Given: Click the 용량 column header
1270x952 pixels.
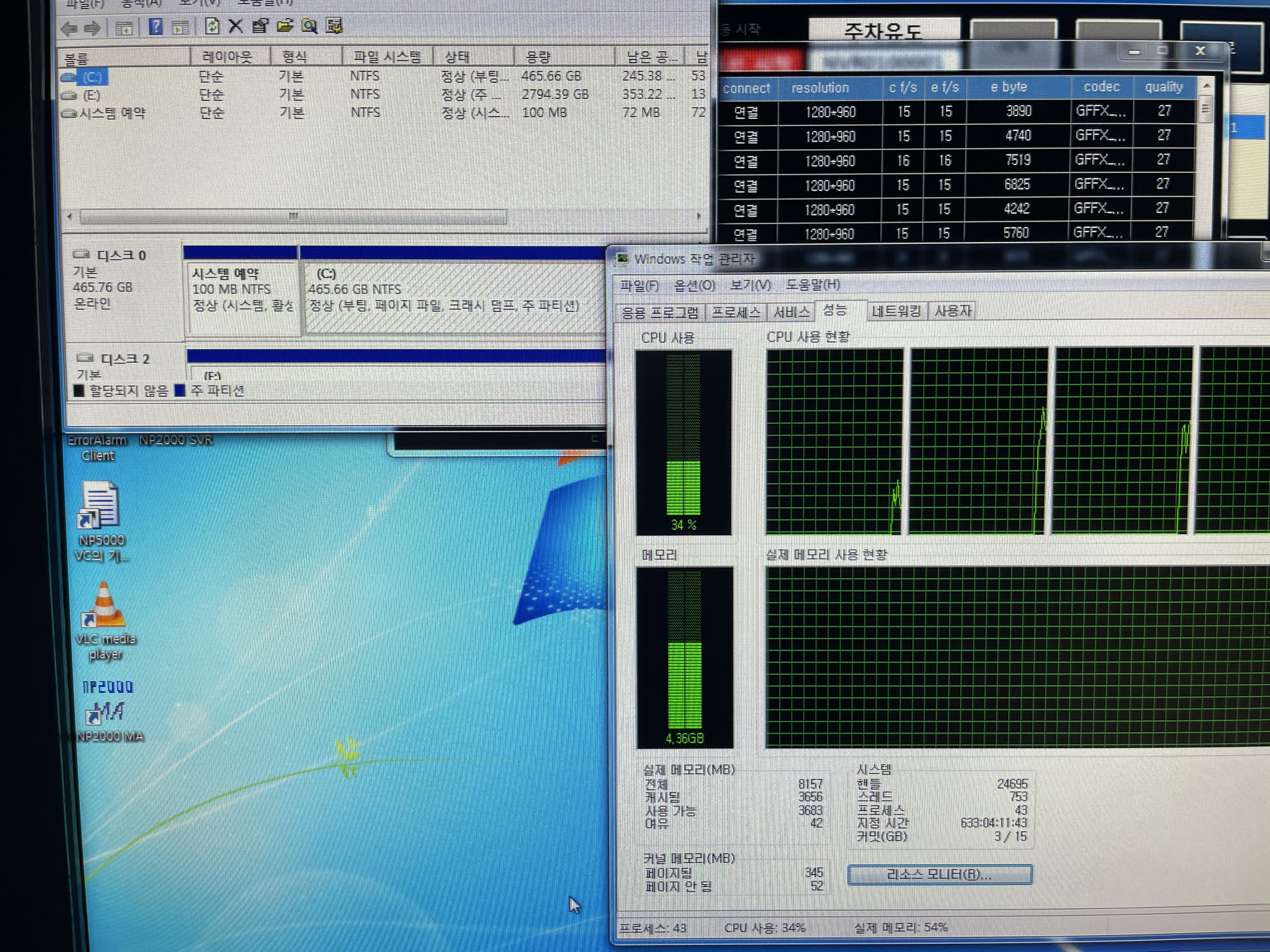Looking at the screenshot, I should coord(538,57).
